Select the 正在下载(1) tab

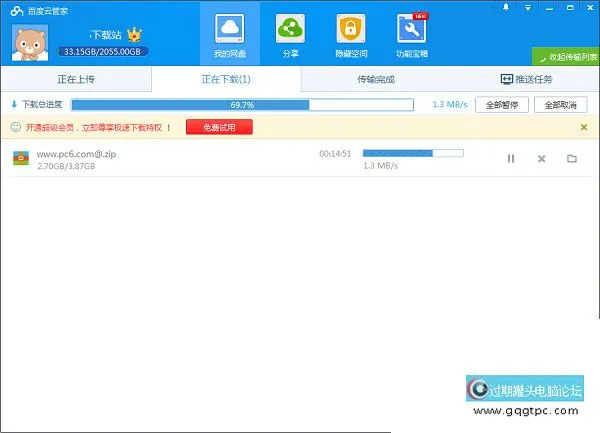tap(227, 78)
